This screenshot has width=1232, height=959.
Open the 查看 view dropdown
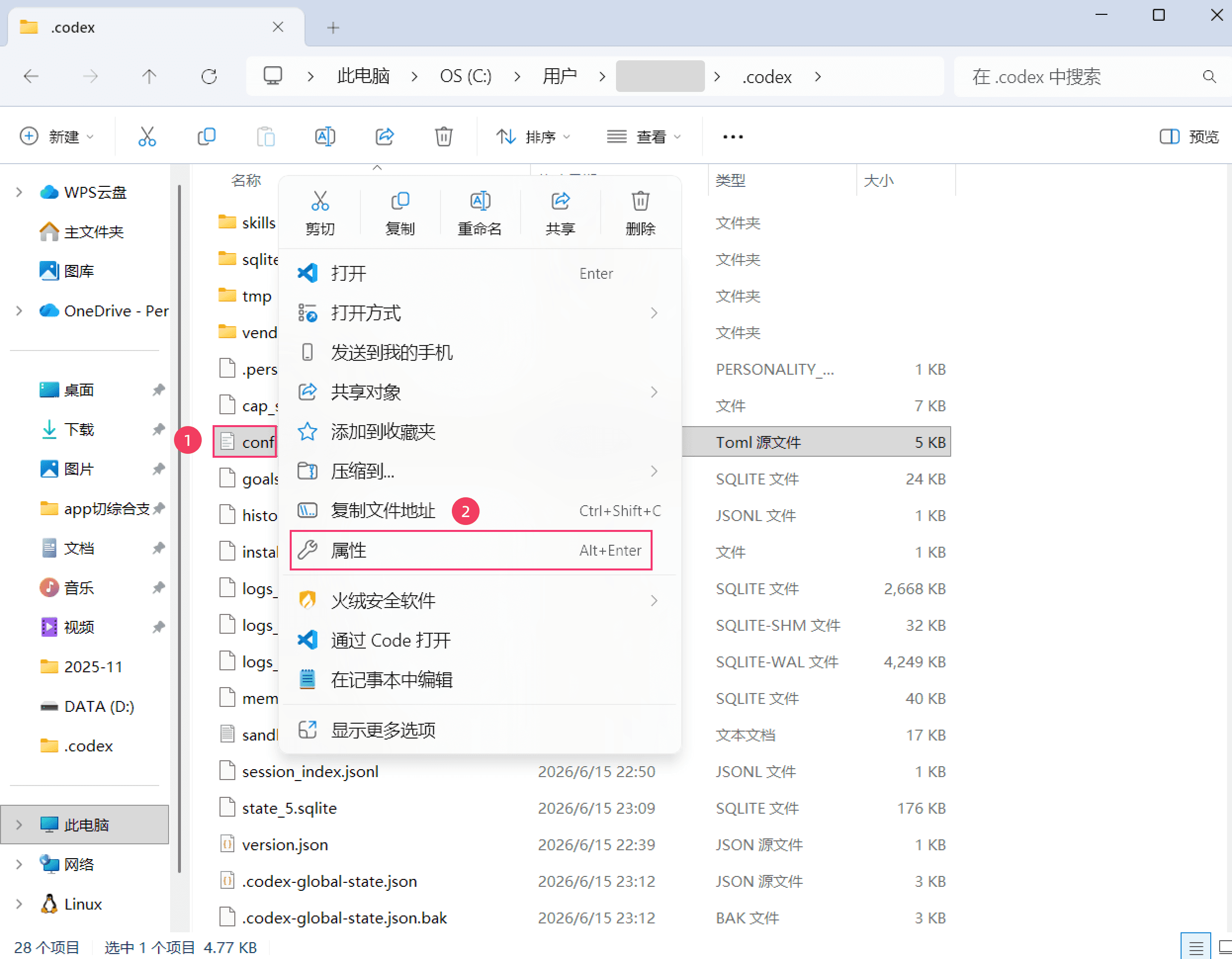click(x=644, y=136)
